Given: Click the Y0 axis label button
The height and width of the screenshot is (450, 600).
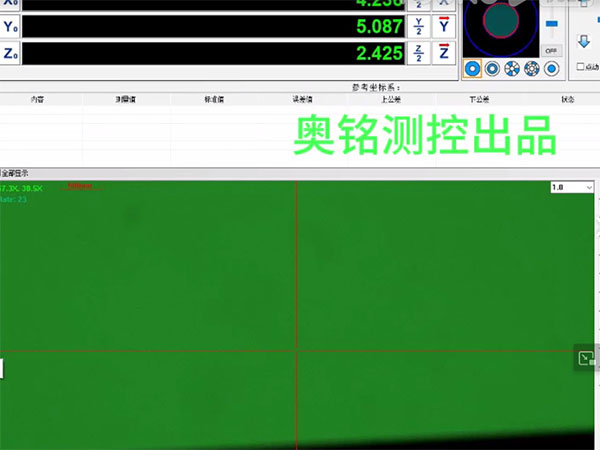Looking at the screenshot, I should click(x=10, y=27).
